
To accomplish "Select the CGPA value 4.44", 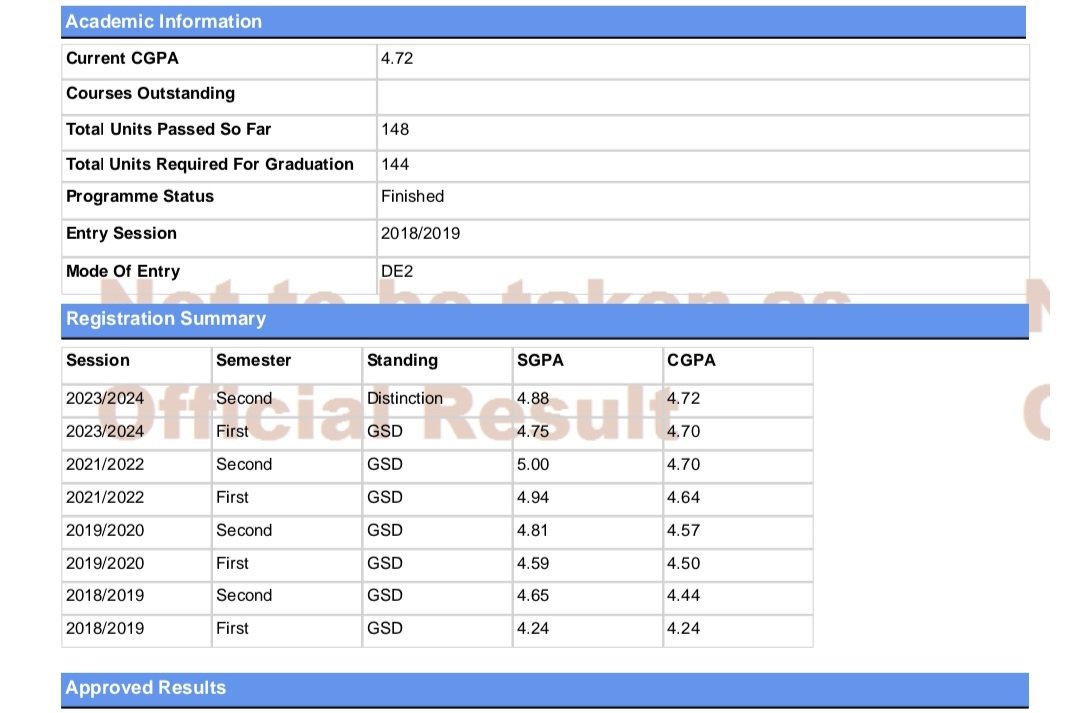I will [683, 595].
